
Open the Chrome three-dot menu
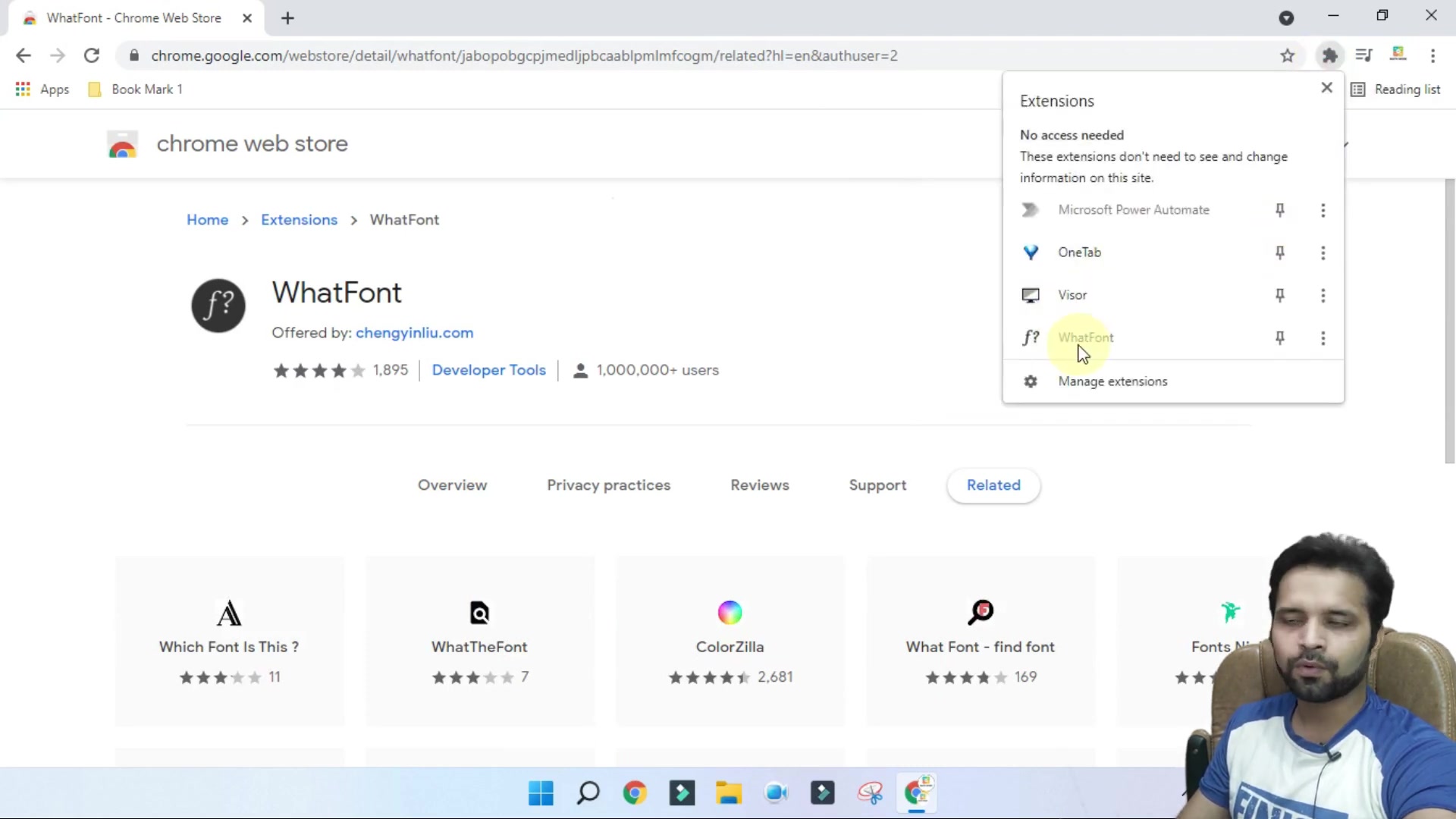point(1432,55)
